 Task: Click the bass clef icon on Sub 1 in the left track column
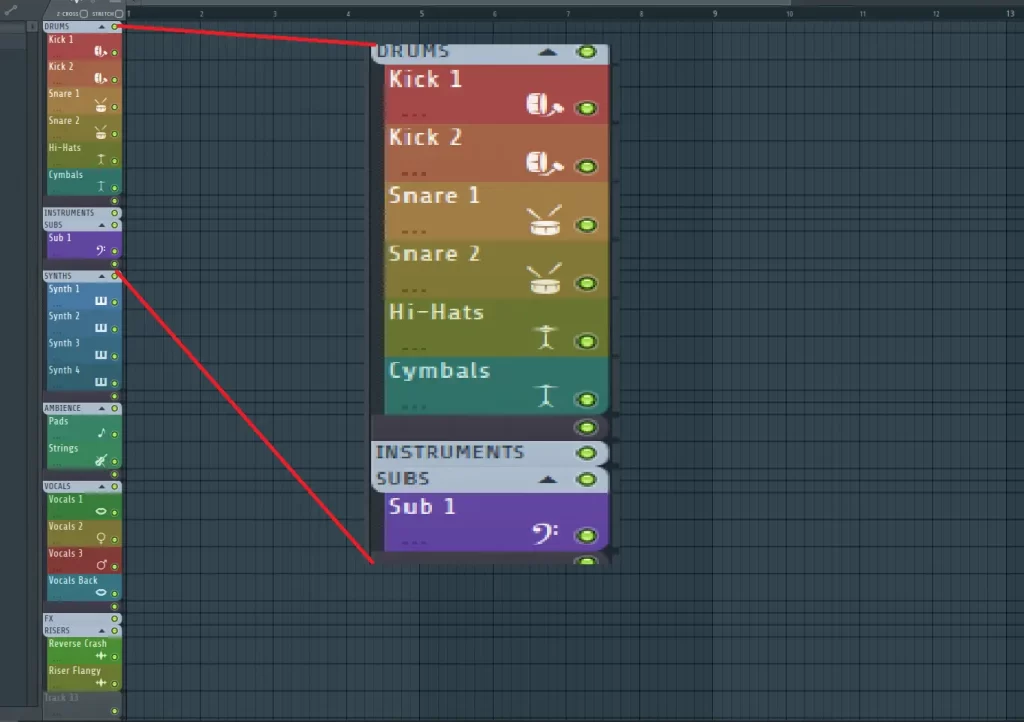(x=101, y=250)
